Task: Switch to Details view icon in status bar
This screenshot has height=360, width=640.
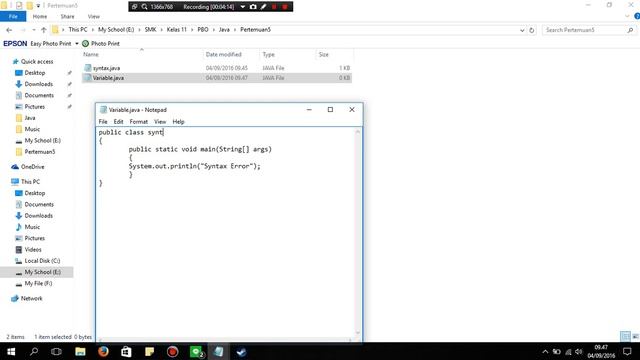Action: [x=625, y=336]
